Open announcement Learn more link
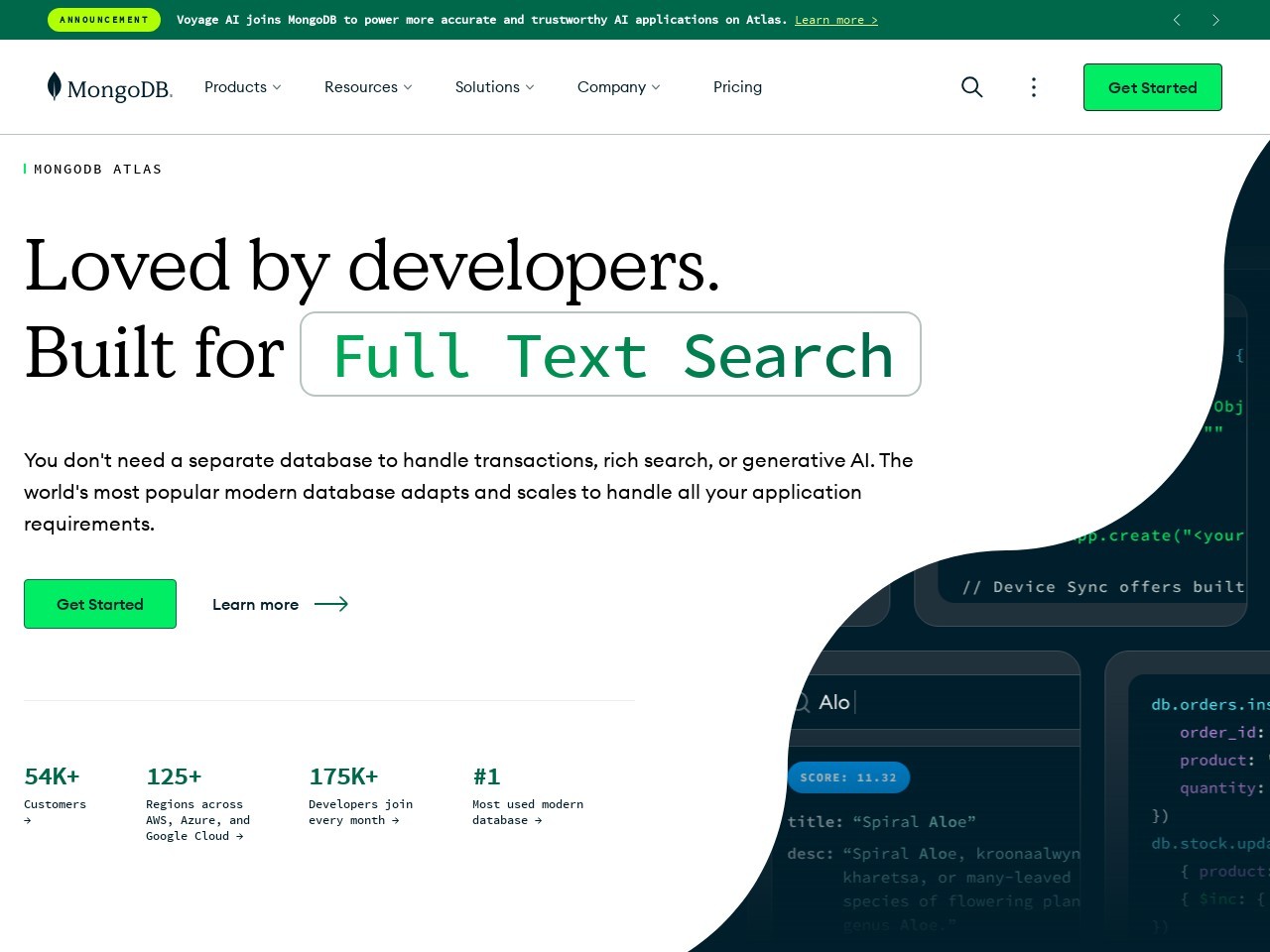 pyautogui.click(x=836, y=20)
